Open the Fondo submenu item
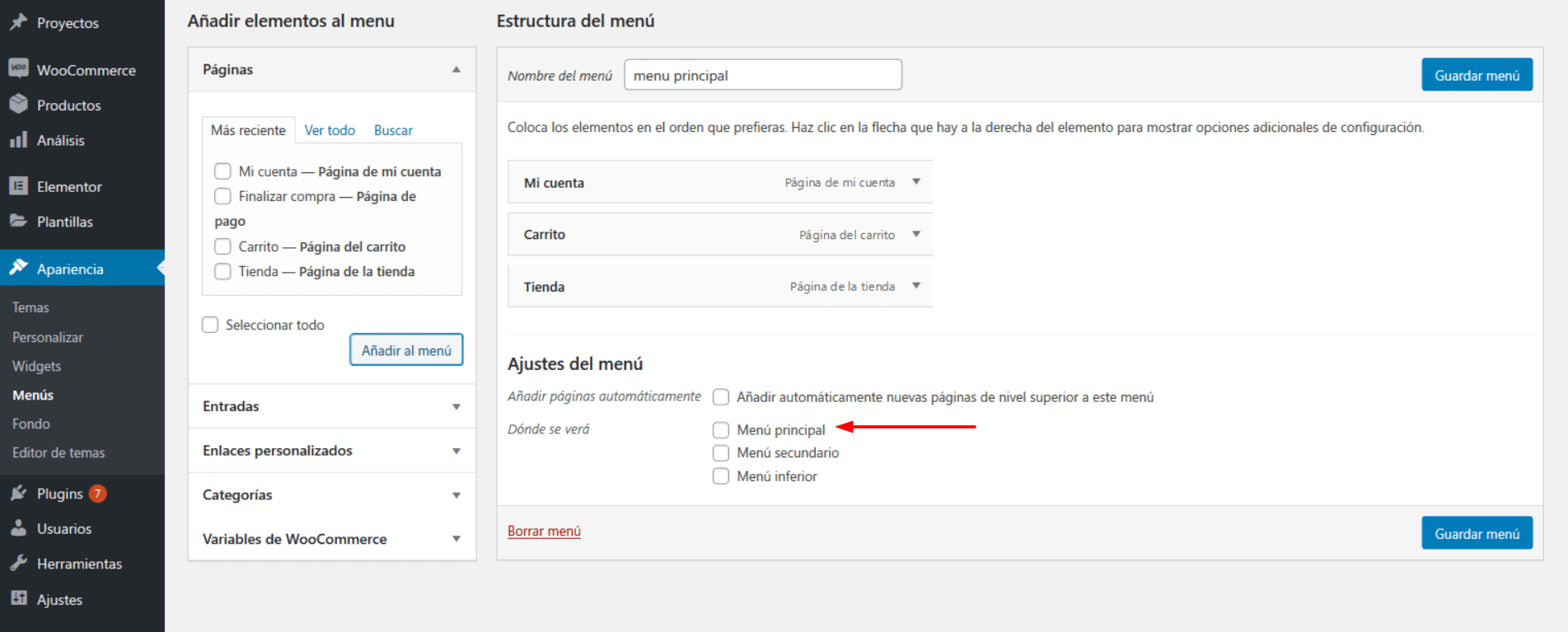 pyautogui.click(x=31, y=424)
